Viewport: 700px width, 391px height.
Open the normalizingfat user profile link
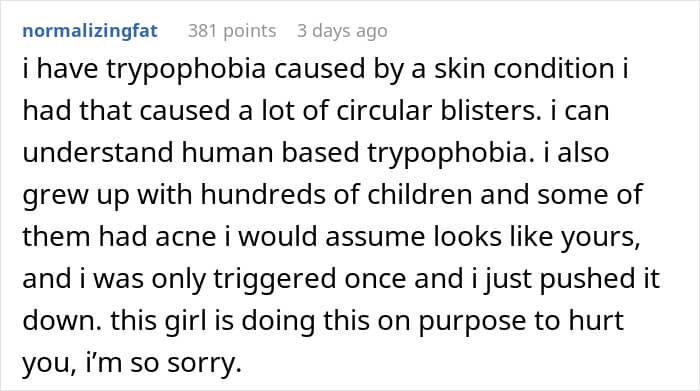(90, 31)
